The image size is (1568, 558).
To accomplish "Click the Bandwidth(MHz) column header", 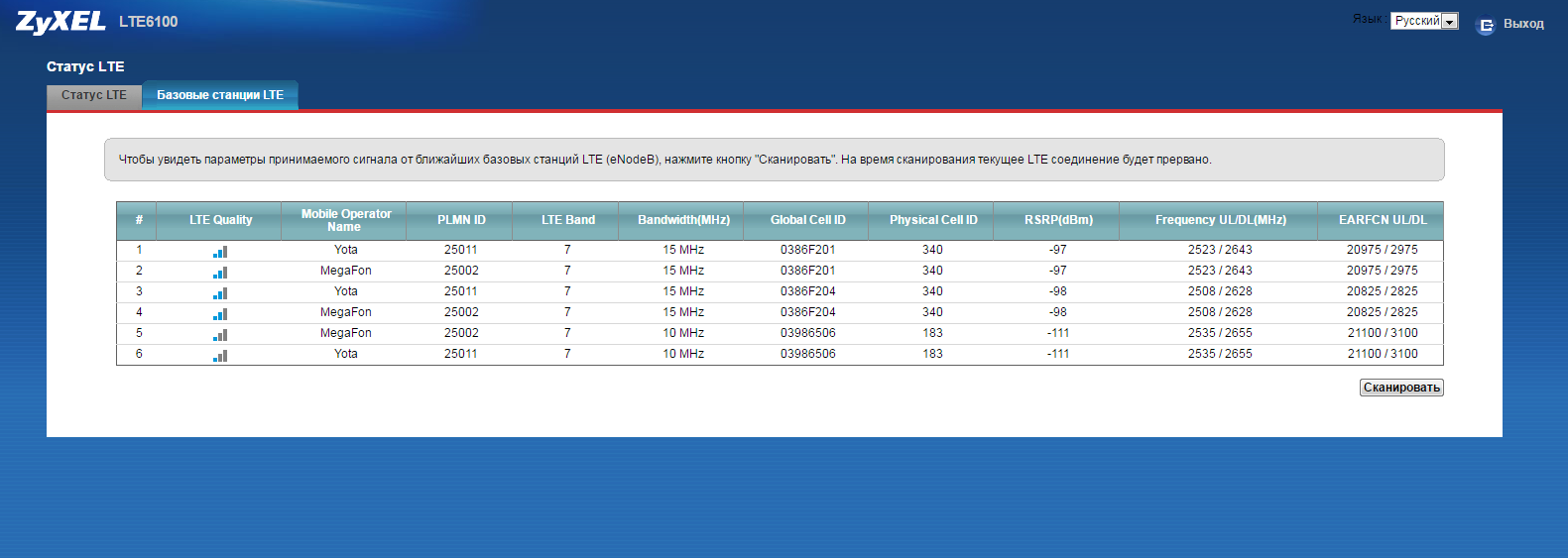I will pyautogui.click(x=683, y=220).
